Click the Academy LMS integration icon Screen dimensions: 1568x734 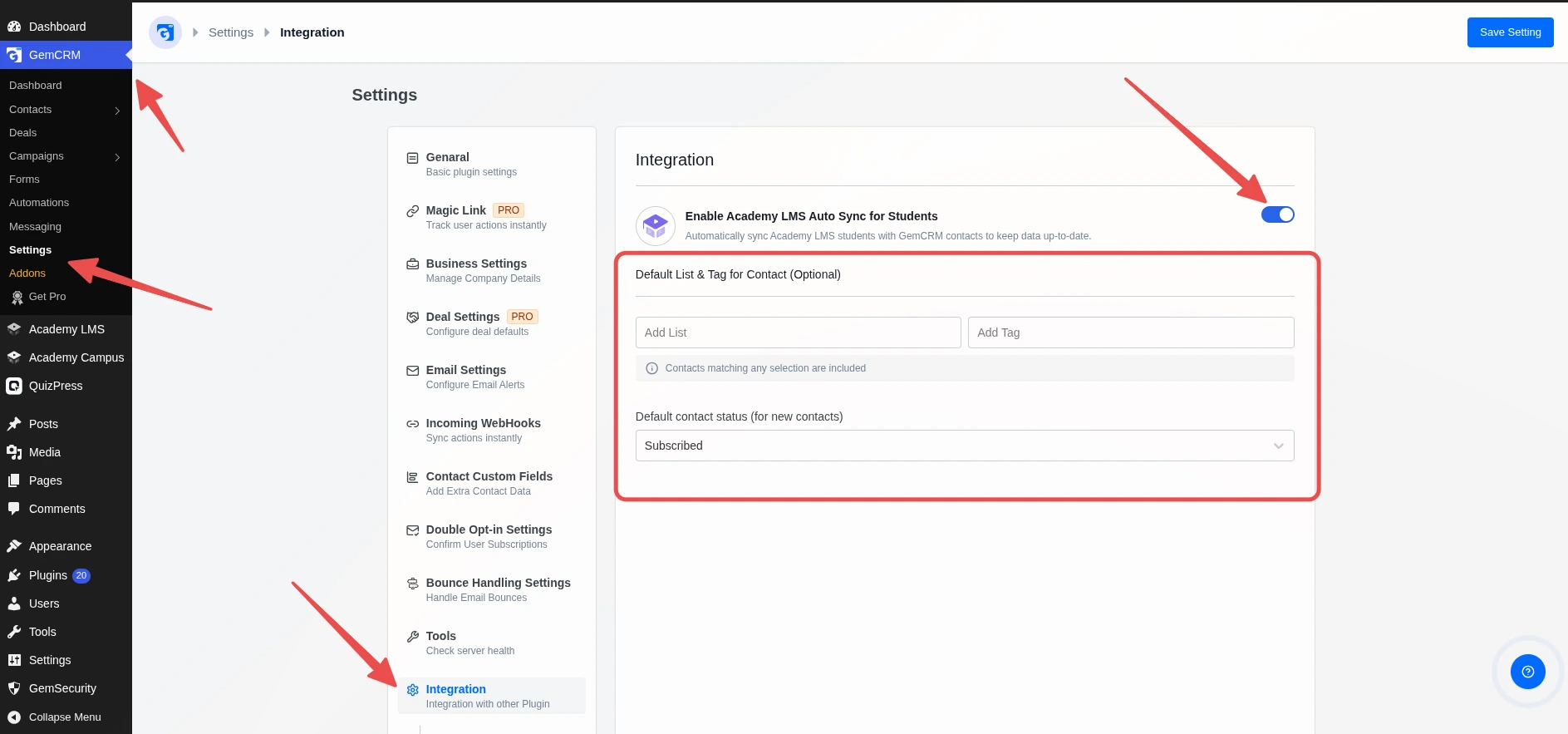pyautogui.click(x=656, y=226)
